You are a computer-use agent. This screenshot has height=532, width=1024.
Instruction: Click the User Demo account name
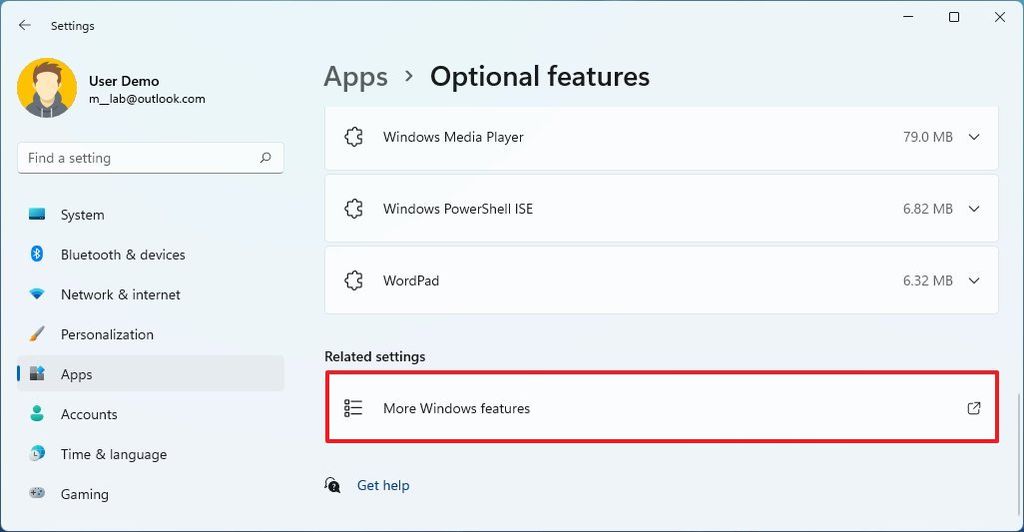124,81
